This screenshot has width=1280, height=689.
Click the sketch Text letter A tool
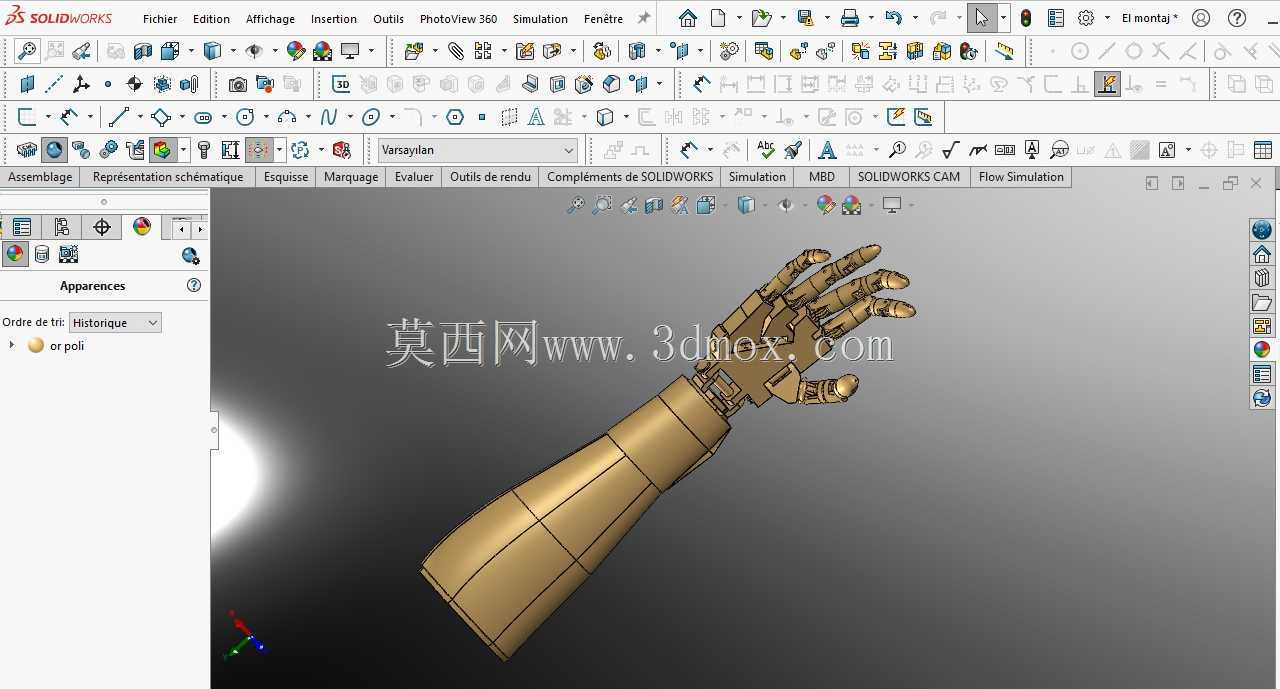coord(536,117)
